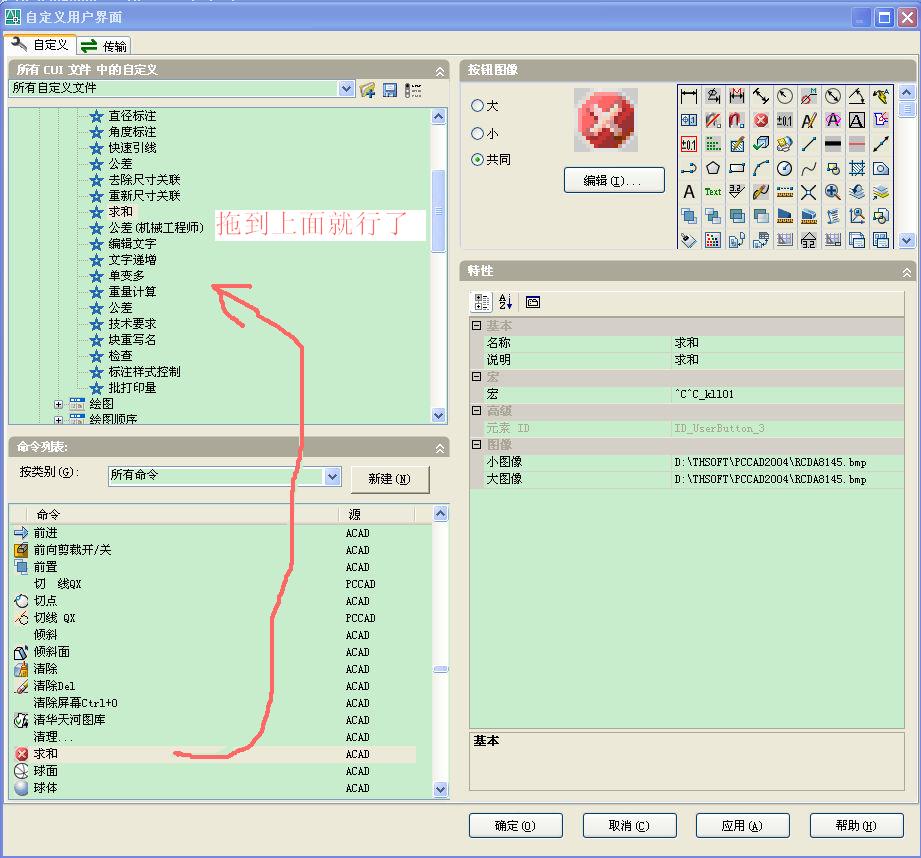Select the red-bordered ±0.1 tolerance icon
Screen dimensions: 921x858
pos(689,144)
